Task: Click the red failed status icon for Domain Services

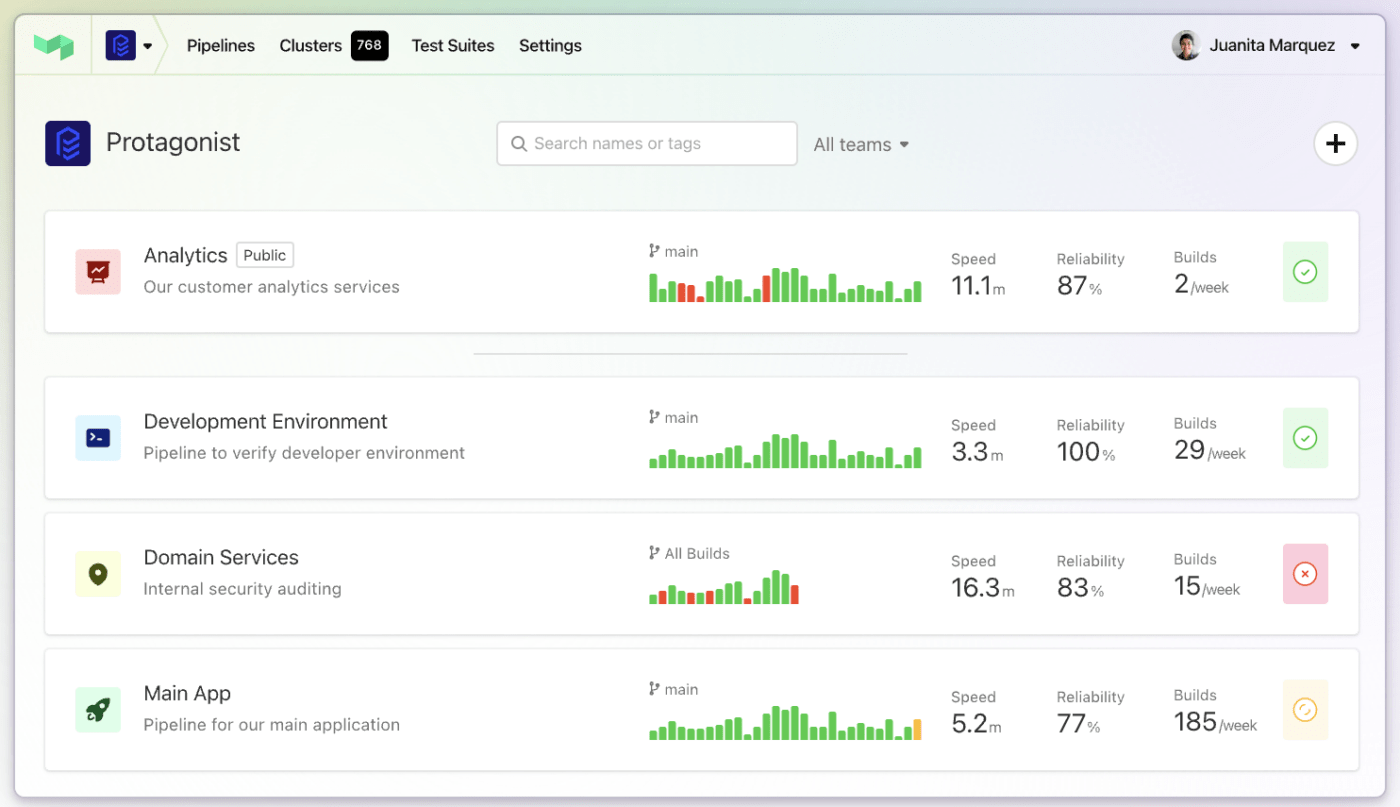Action: 1305,573
